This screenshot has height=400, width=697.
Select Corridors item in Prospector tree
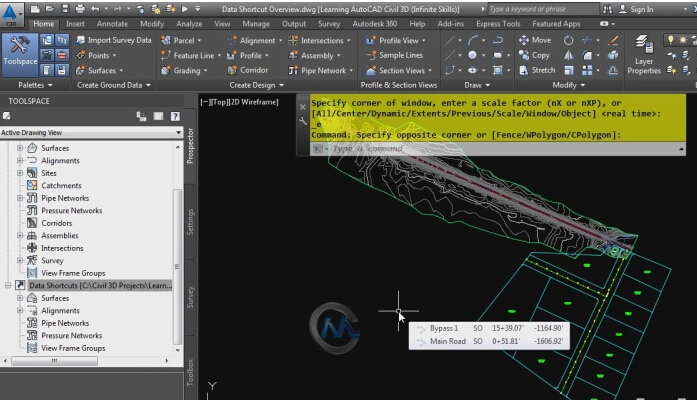coord(56,223)
